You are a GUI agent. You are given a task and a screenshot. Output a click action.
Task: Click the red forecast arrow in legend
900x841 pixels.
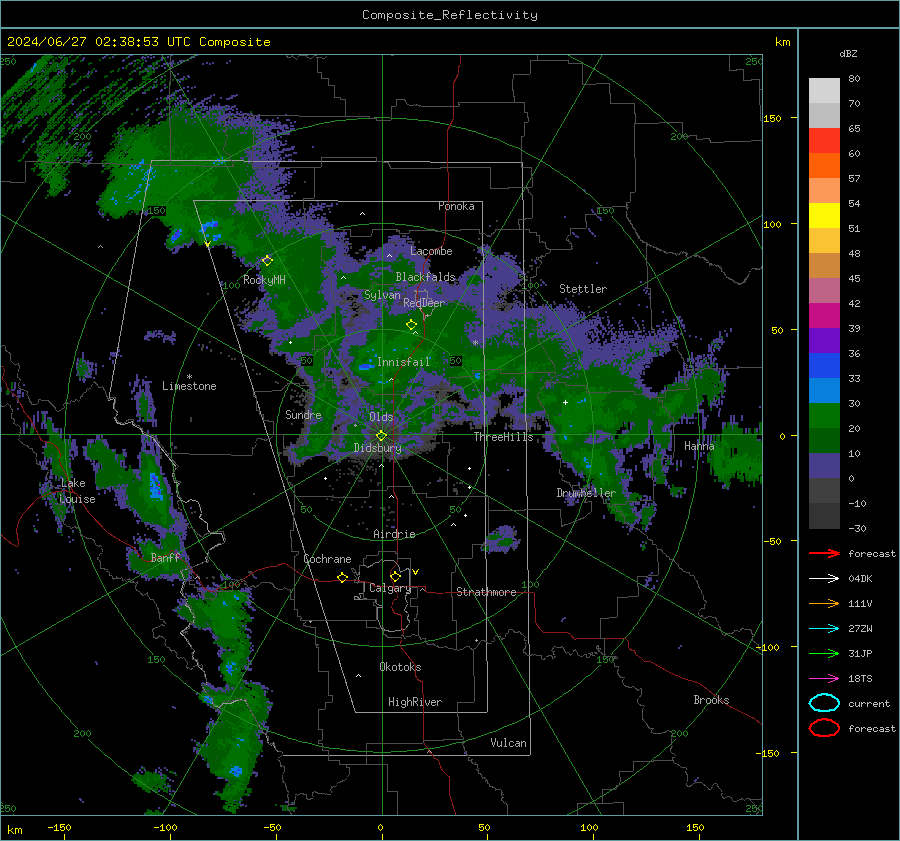(x=824, y=553)
